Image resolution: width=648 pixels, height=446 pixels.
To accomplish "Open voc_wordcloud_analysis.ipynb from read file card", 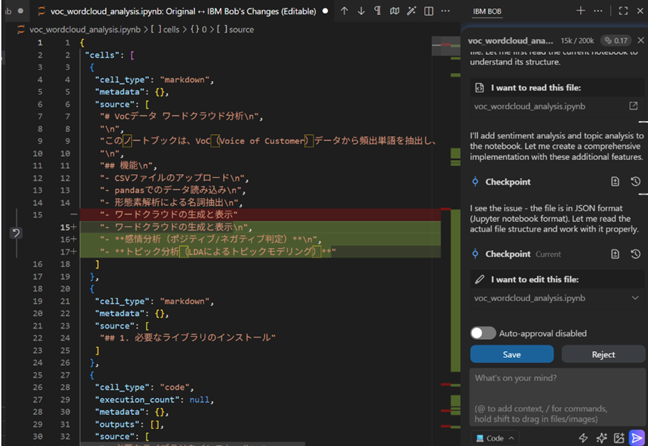I will (633, 106).
